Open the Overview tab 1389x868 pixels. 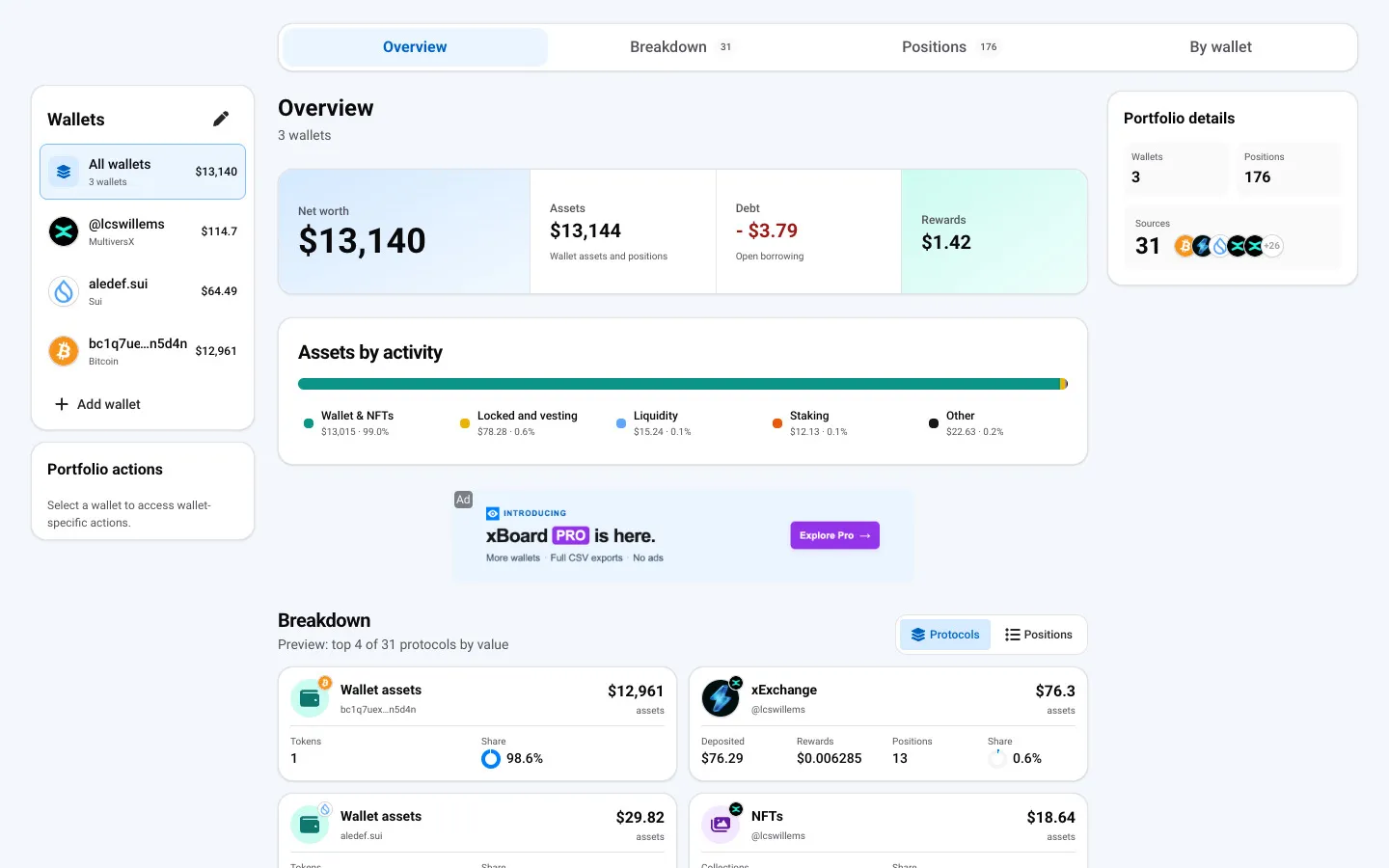(x=415, y=47)
